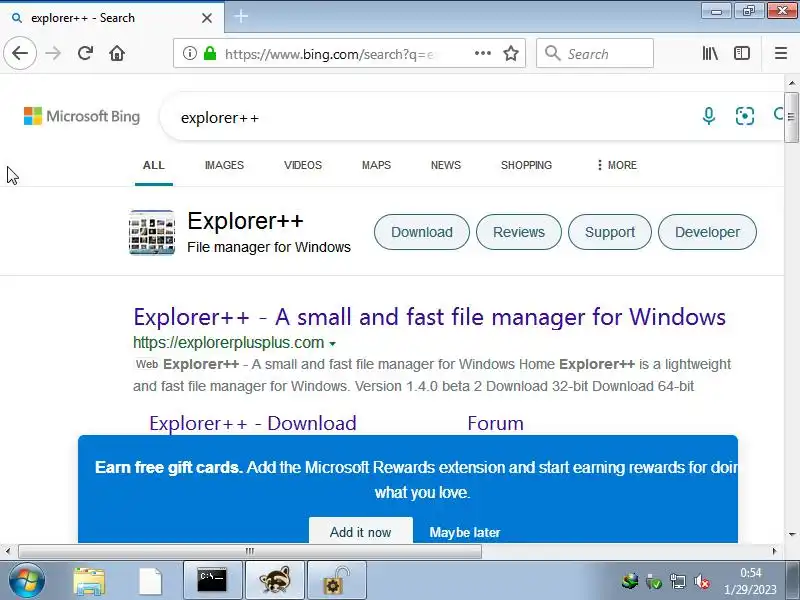Viewport: 800px width, 600px height.
Task: Show site information via the info icon
Action: (x=189, y=53)
